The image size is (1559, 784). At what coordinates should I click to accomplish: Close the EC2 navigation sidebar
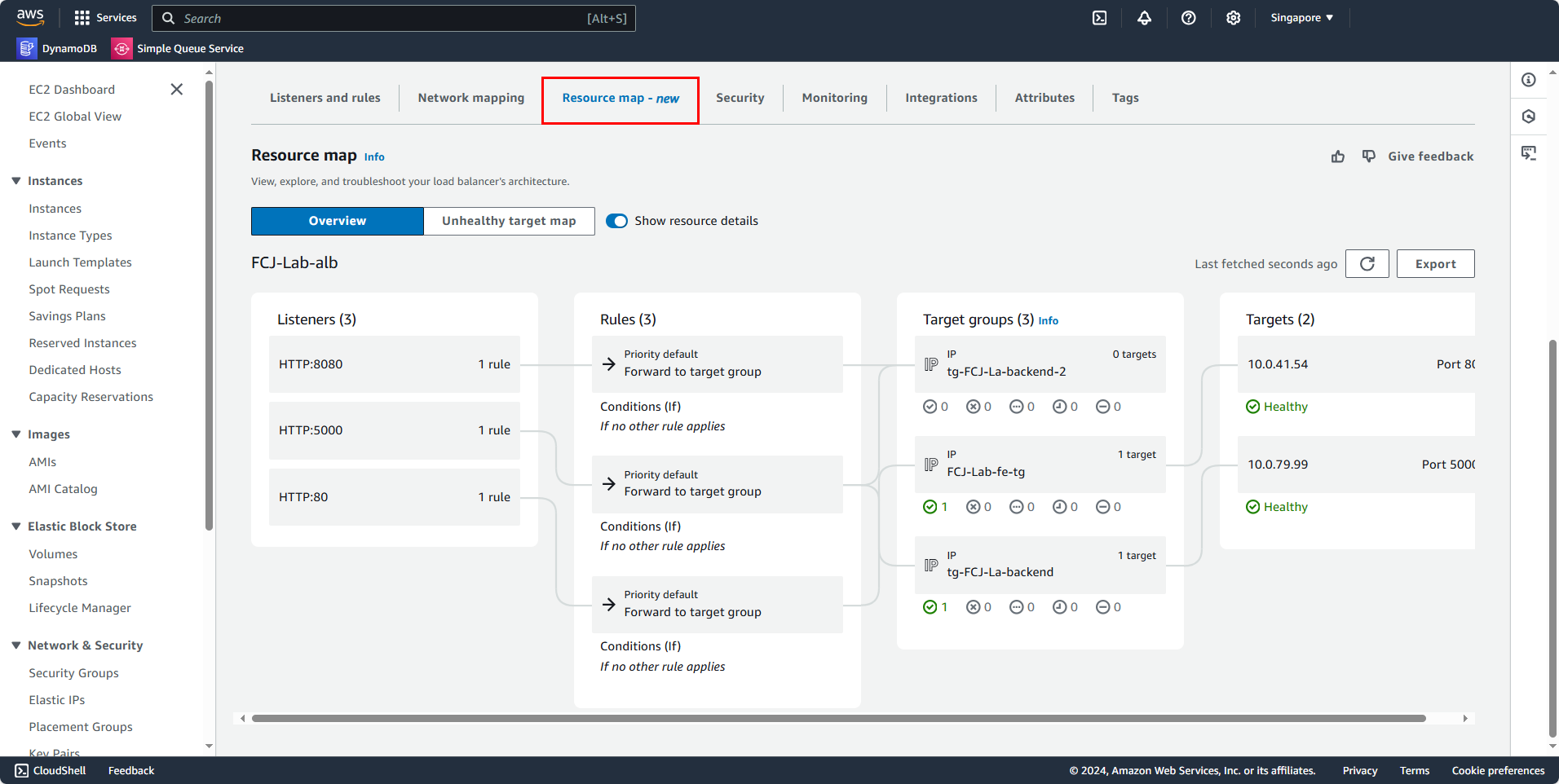click(176, 89)
